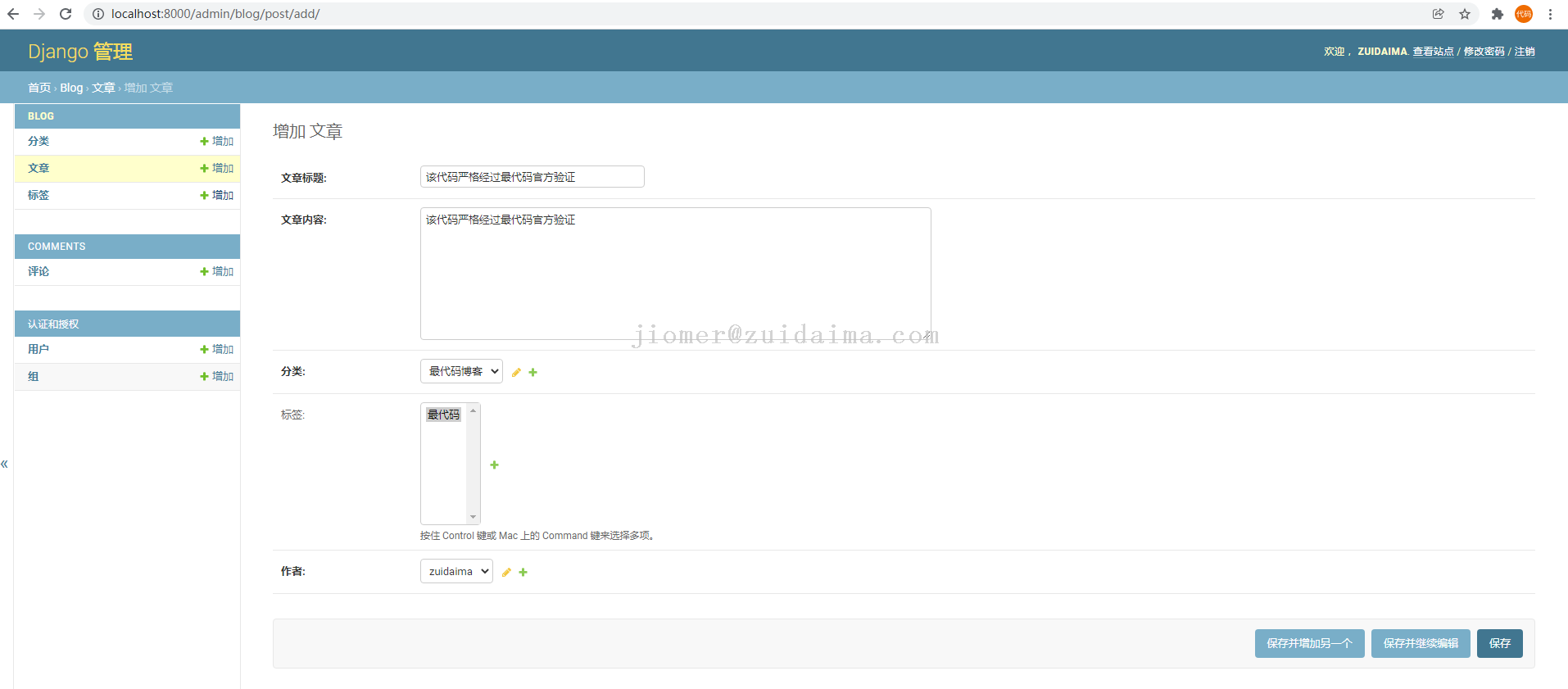Click 增加 next to 评论 in sidebar

coord(217,271)
